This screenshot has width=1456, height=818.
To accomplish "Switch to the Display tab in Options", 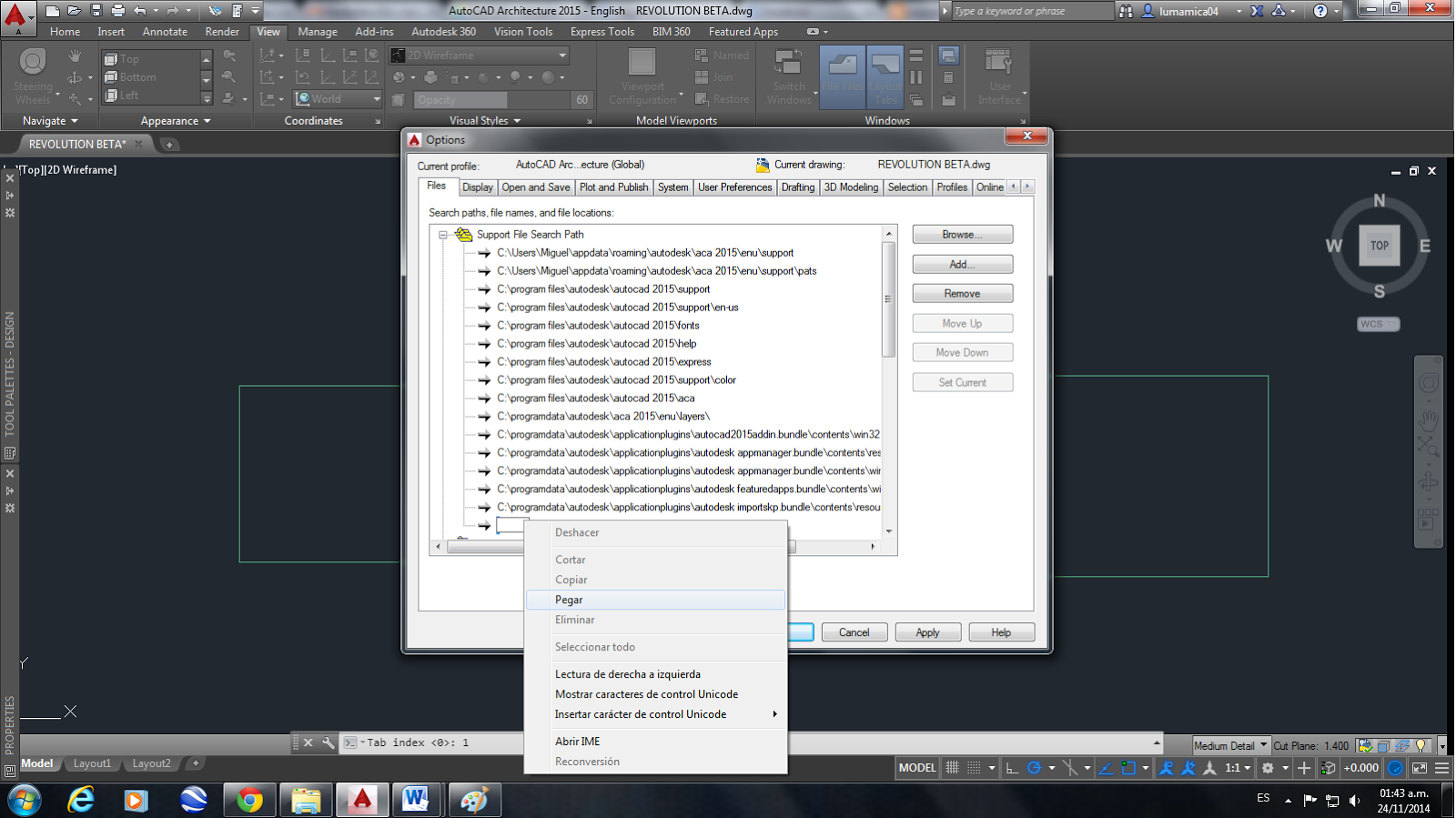I will coord(477,187).
